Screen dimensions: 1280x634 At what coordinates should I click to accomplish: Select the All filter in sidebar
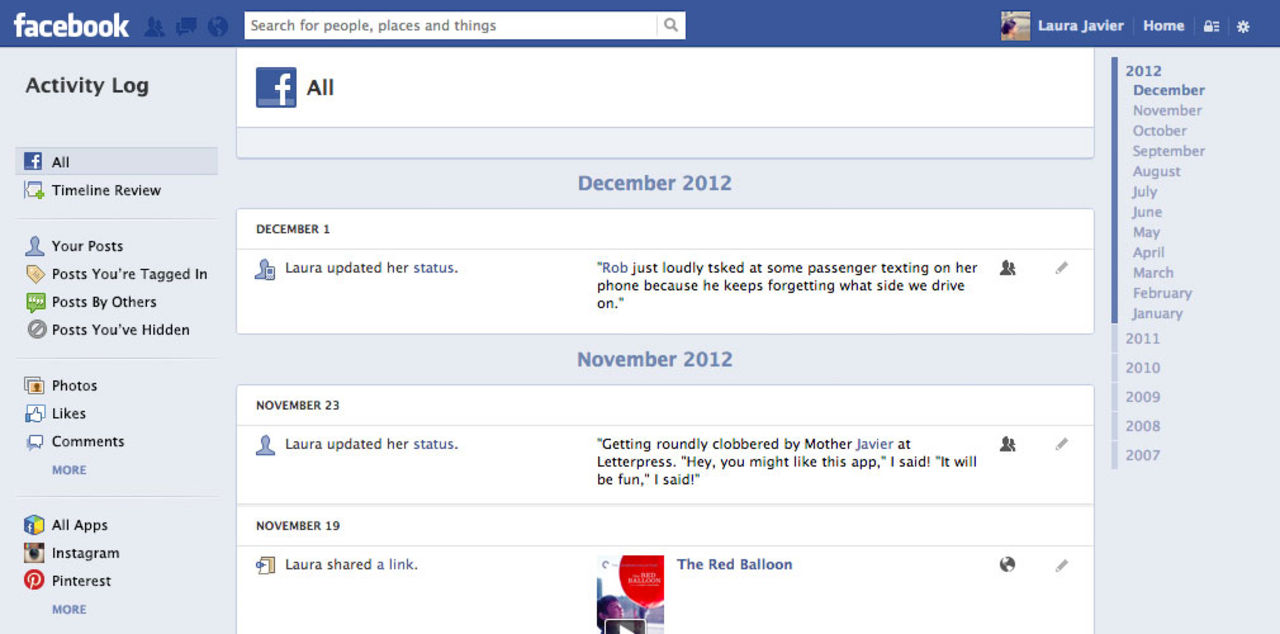point(116,162)
